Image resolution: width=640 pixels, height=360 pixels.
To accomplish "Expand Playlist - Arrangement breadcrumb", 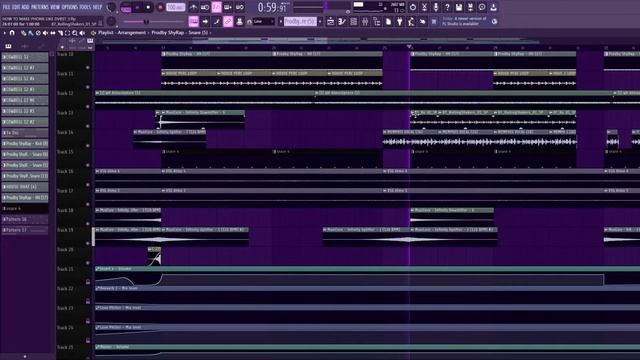I will tap(122, 33).
